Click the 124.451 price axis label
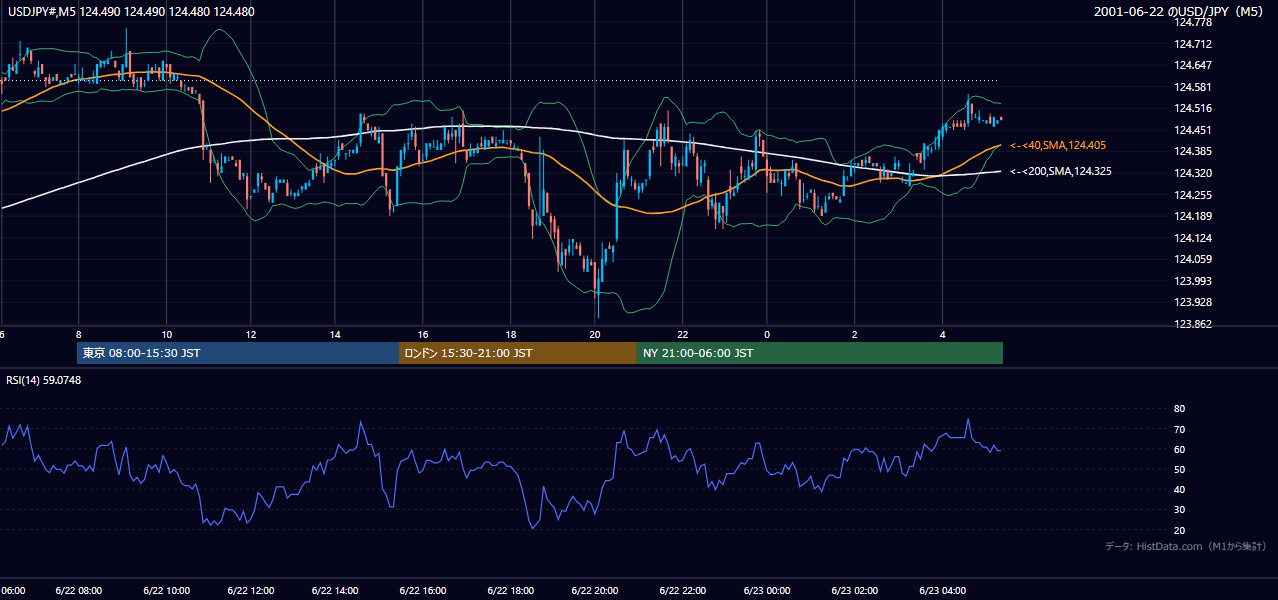 (1195, 130)
